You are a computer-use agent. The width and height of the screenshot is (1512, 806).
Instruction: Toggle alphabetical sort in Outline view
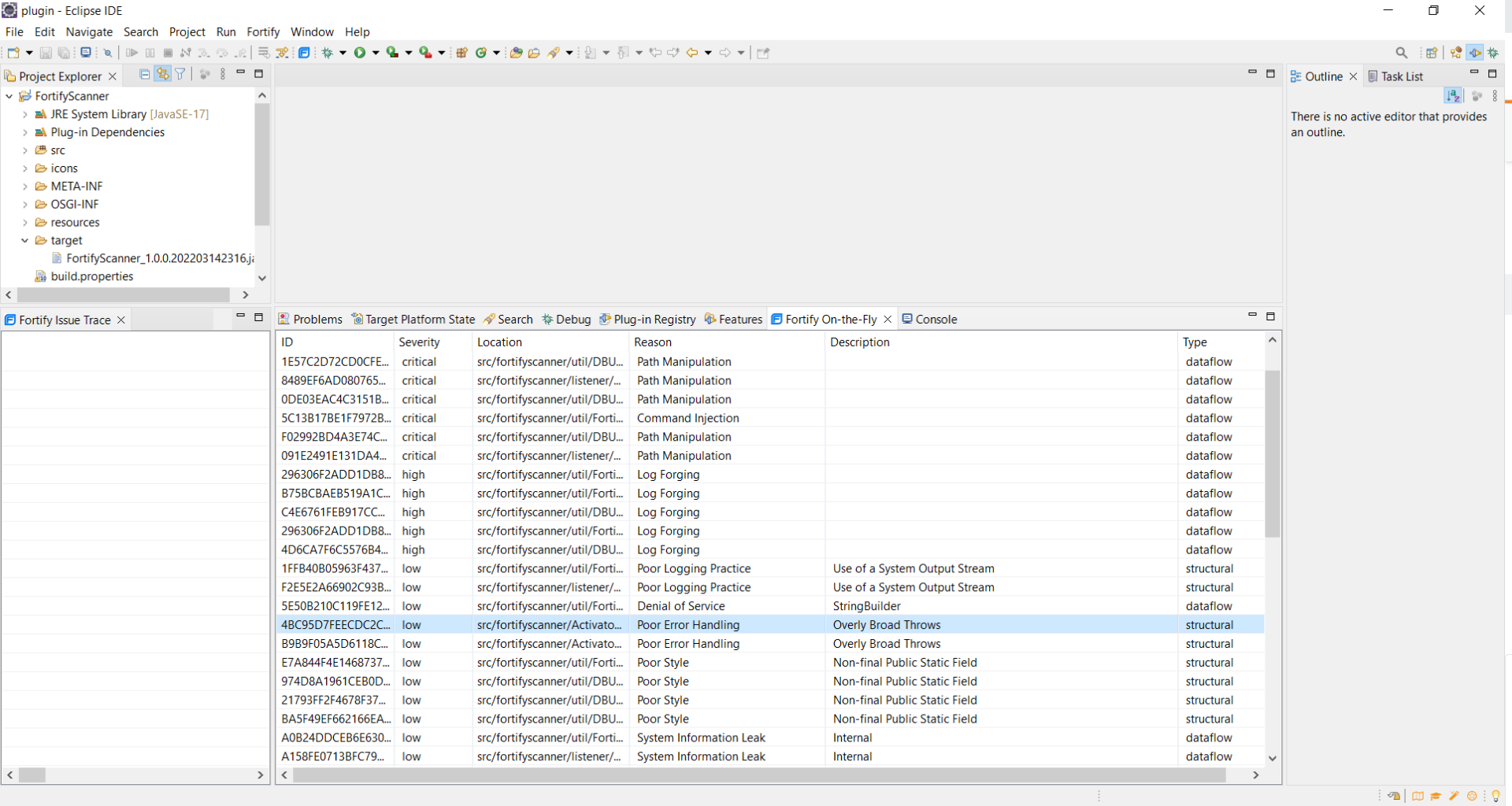coord(1454,95)
